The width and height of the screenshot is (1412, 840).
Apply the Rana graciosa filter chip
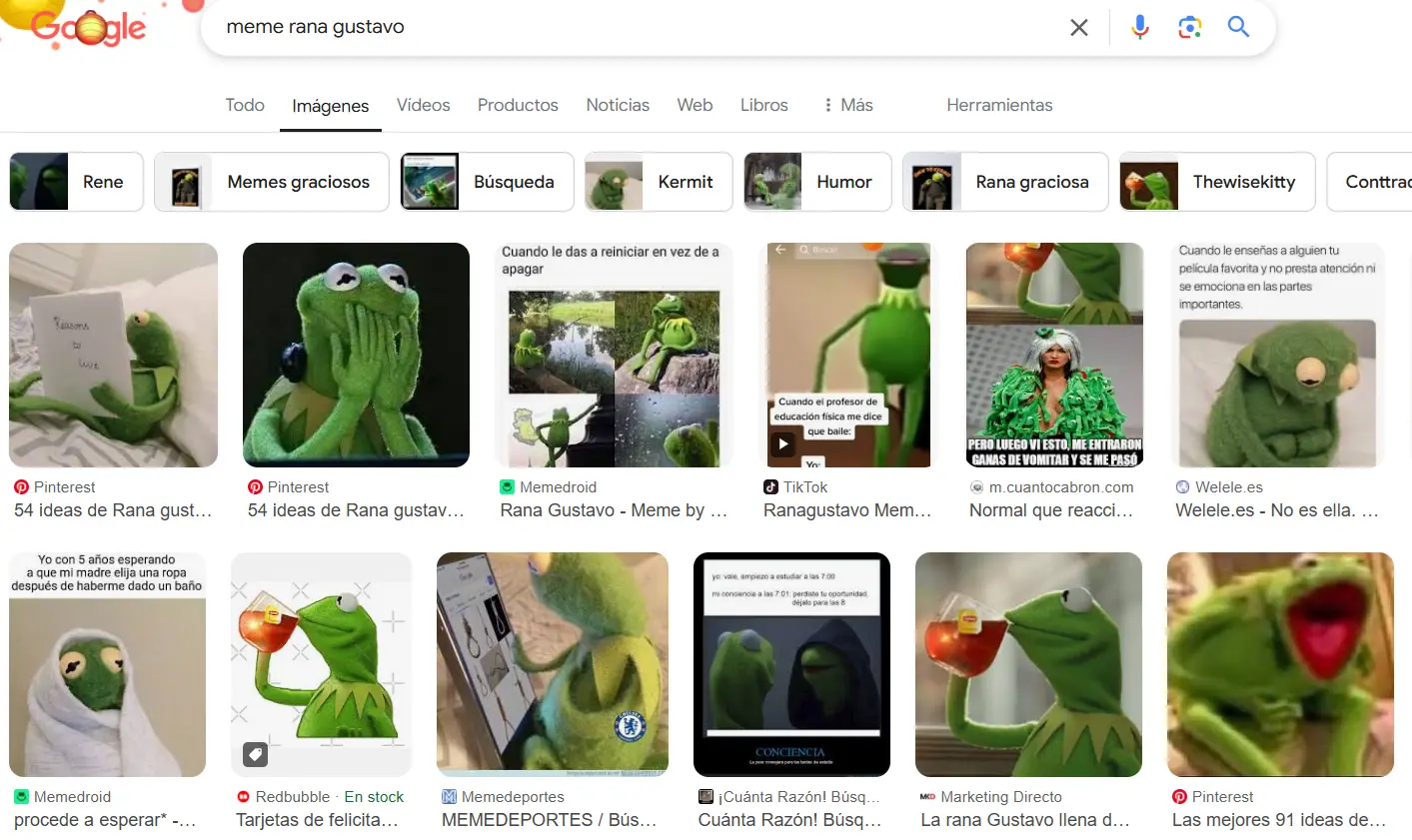coord(1005,182)
